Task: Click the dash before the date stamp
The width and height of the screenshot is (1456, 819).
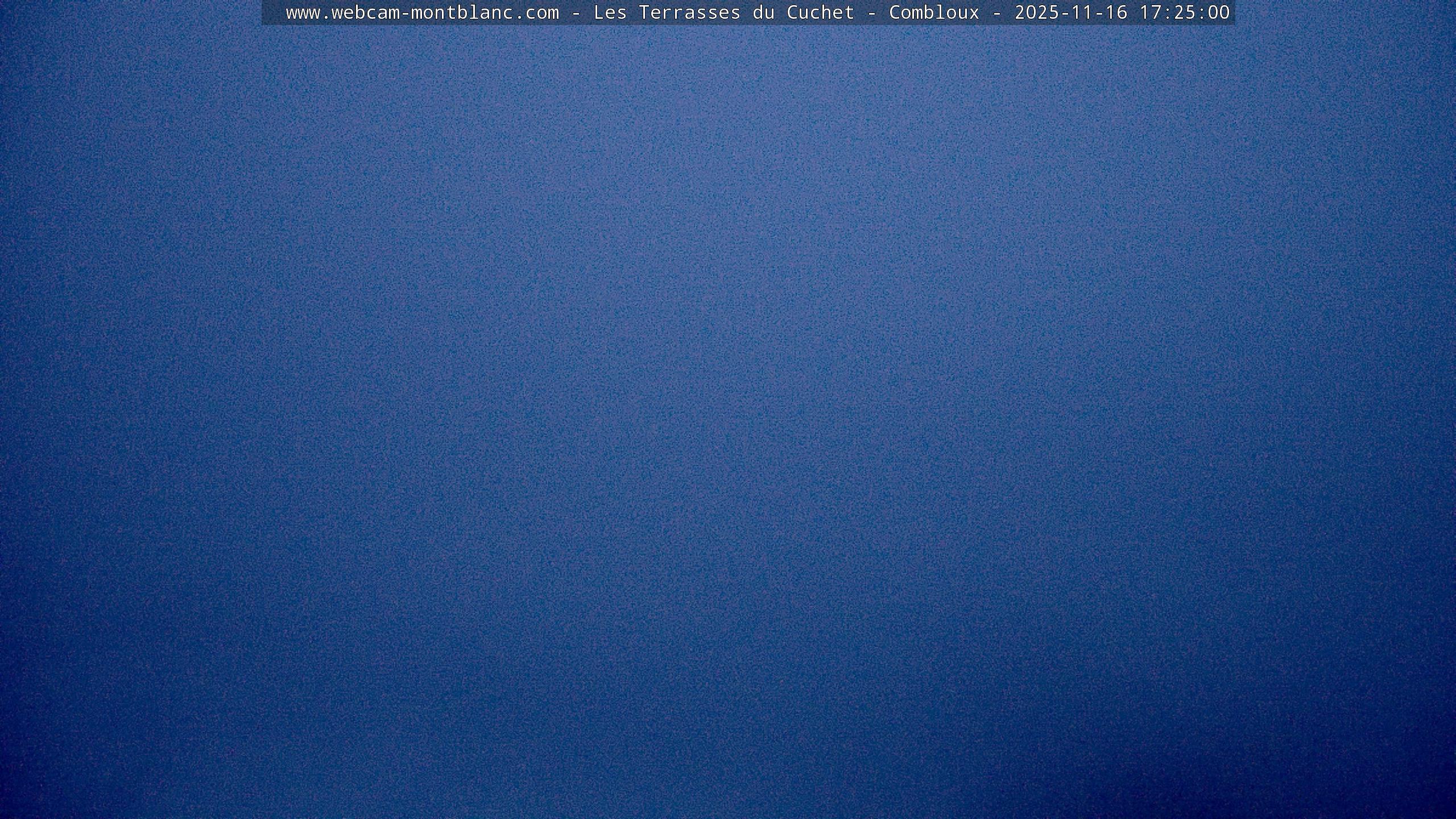Action: click(996, 13)
